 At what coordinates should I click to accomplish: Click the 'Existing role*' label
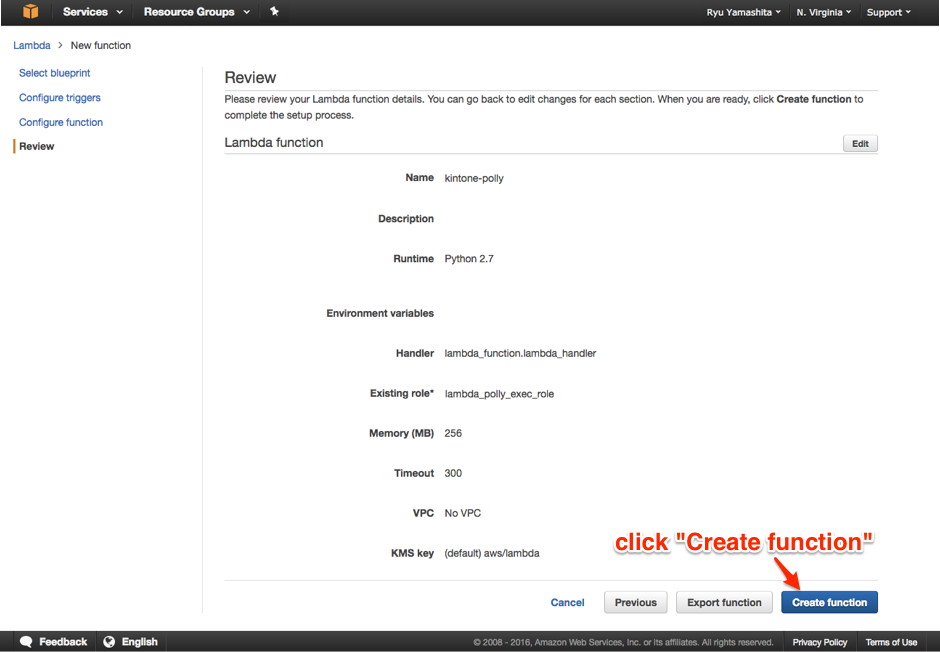pos(402,394)
